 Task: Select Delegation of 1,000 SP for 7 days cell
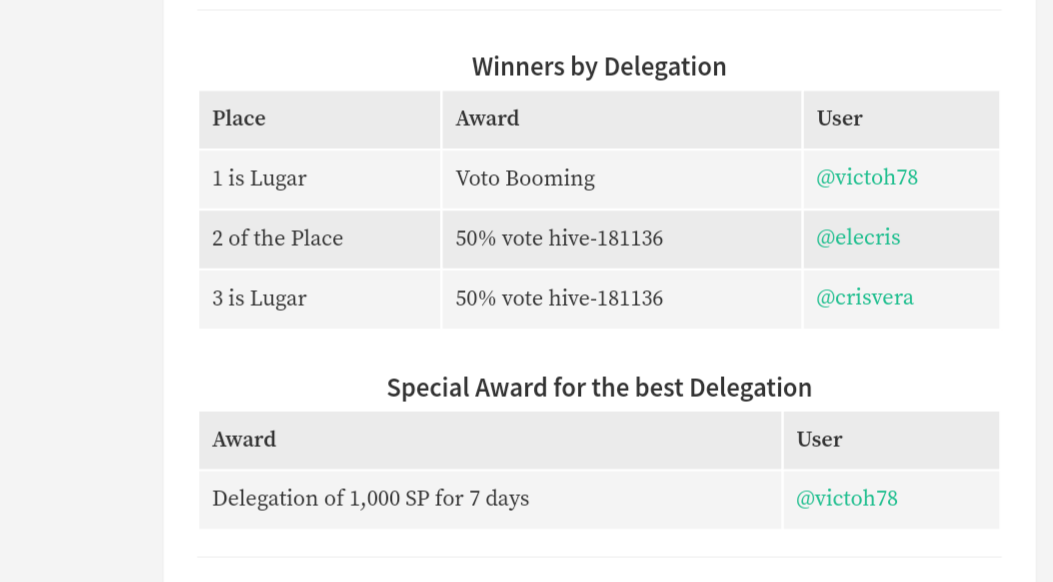[x=490, y=499]
